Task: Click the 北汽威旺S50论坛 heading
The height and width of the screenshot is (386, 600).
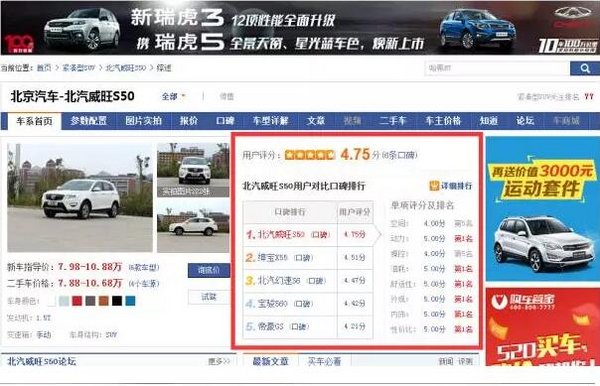Action: pos(42,361)
